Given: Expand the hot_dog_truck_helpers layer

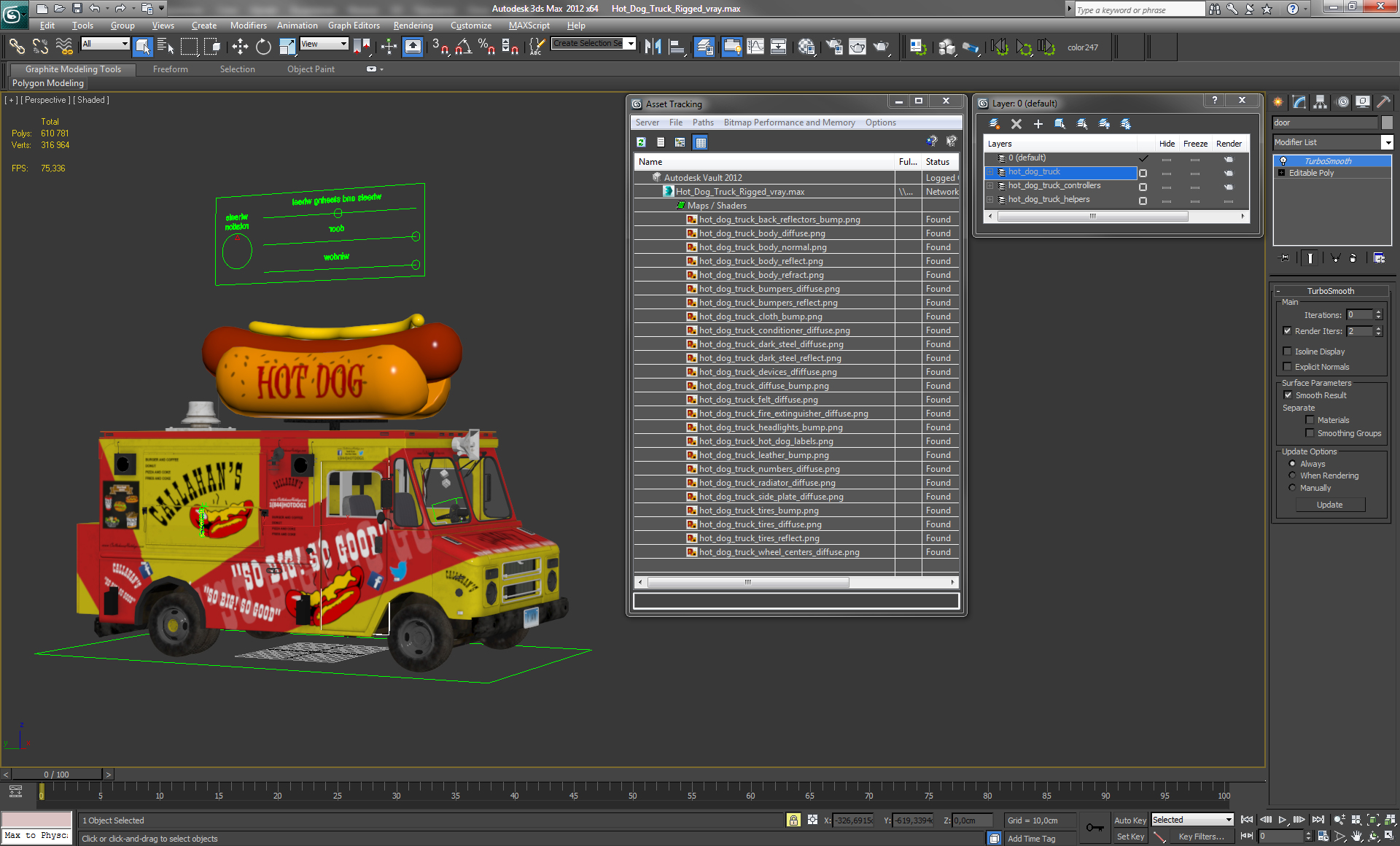Looking at the screenshot, I should pyautogui.click(x=990, y=200).
